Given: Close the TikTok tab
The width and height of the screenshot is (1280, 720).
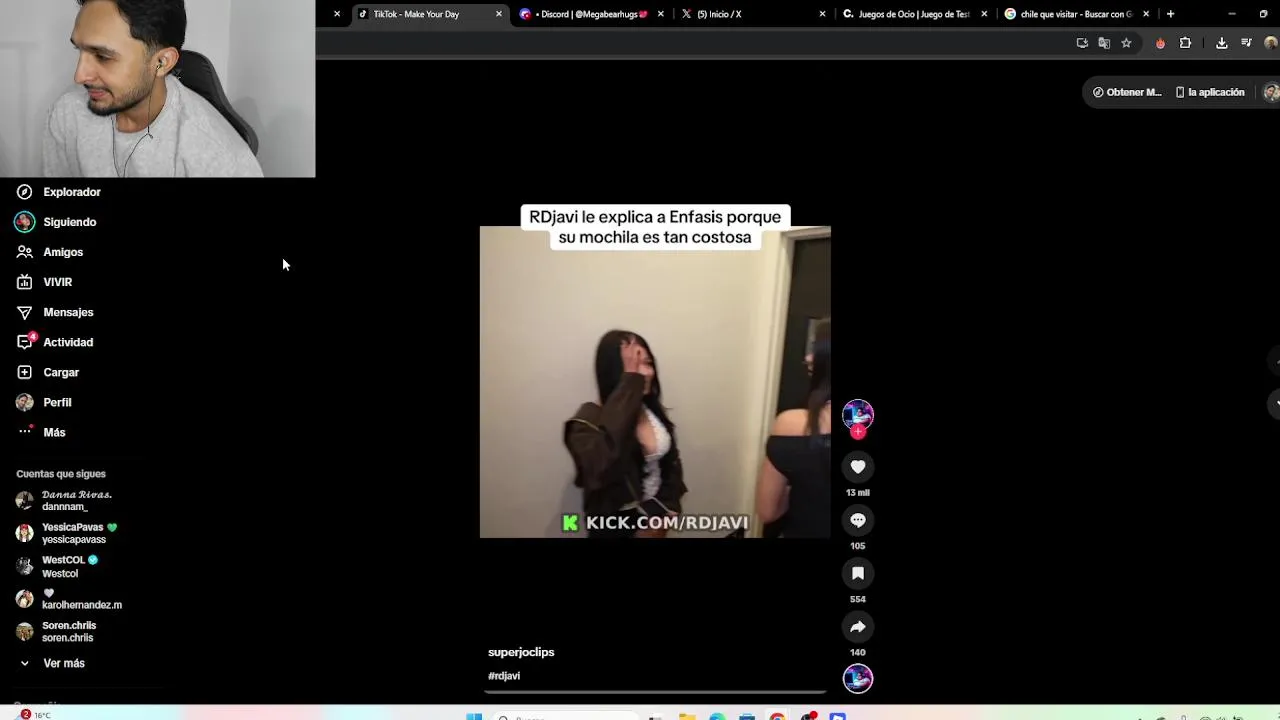Looking at the screenshot, I should [499, 14].
